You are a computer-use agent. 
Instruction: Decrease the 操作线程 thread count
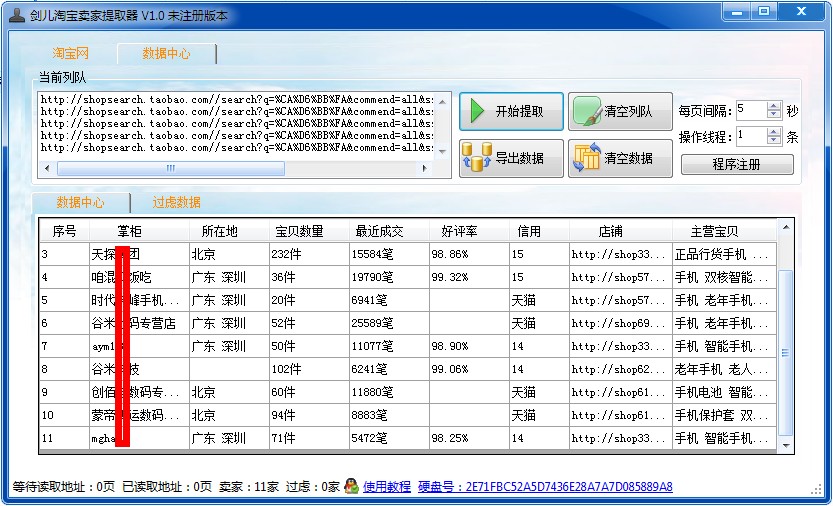tap(774, 141)
